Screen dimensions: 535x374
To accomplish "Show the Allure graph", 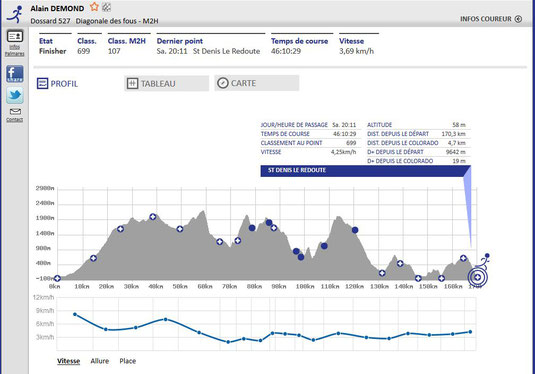I will [x=100, y=361].
